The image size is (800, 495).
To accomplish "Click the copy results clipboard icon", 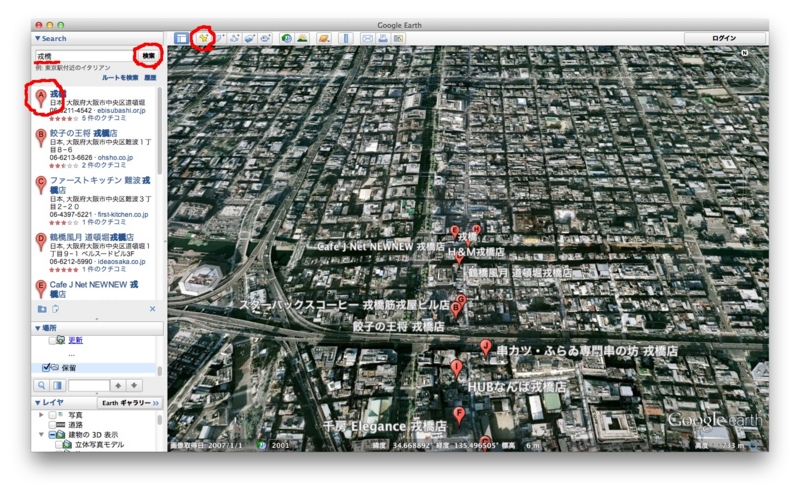I will 55,309.
